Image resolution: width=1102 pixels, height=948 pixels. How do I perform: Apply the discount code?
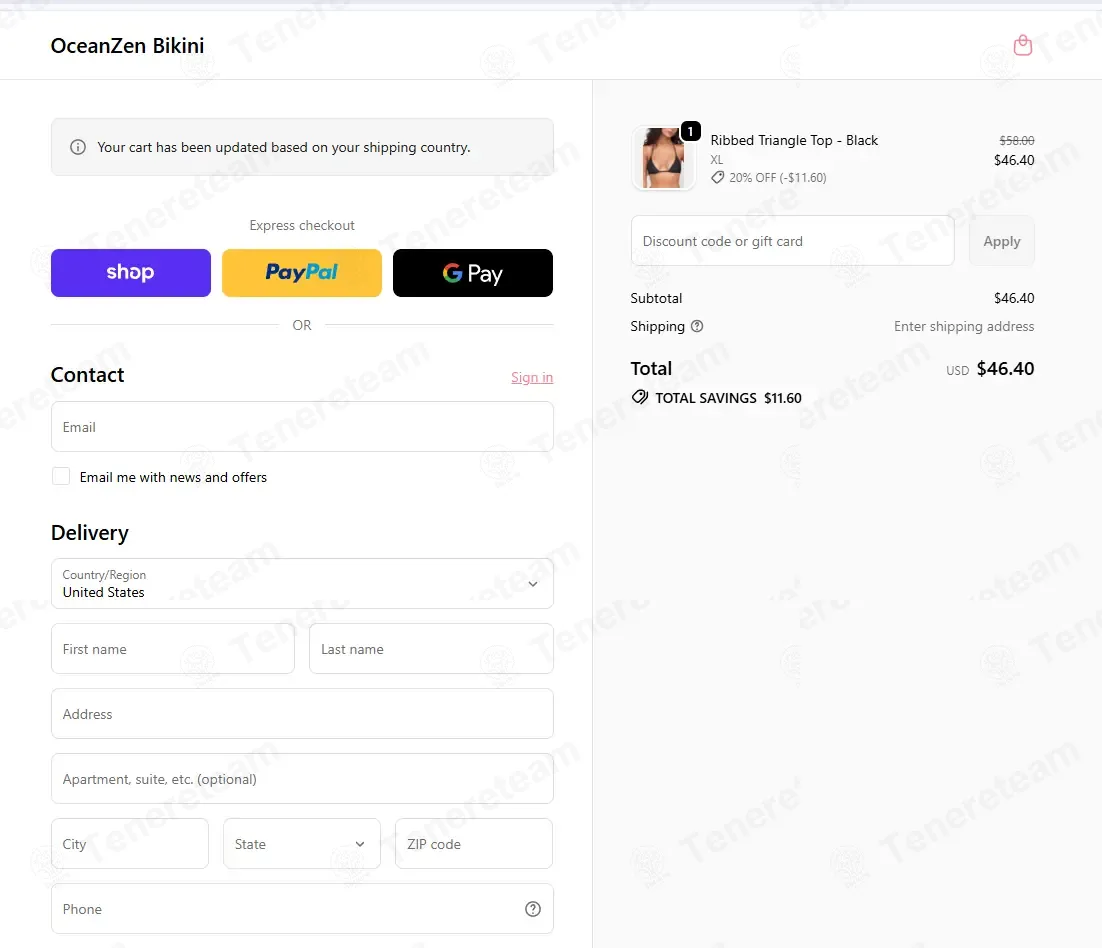tap(1001, 241)
